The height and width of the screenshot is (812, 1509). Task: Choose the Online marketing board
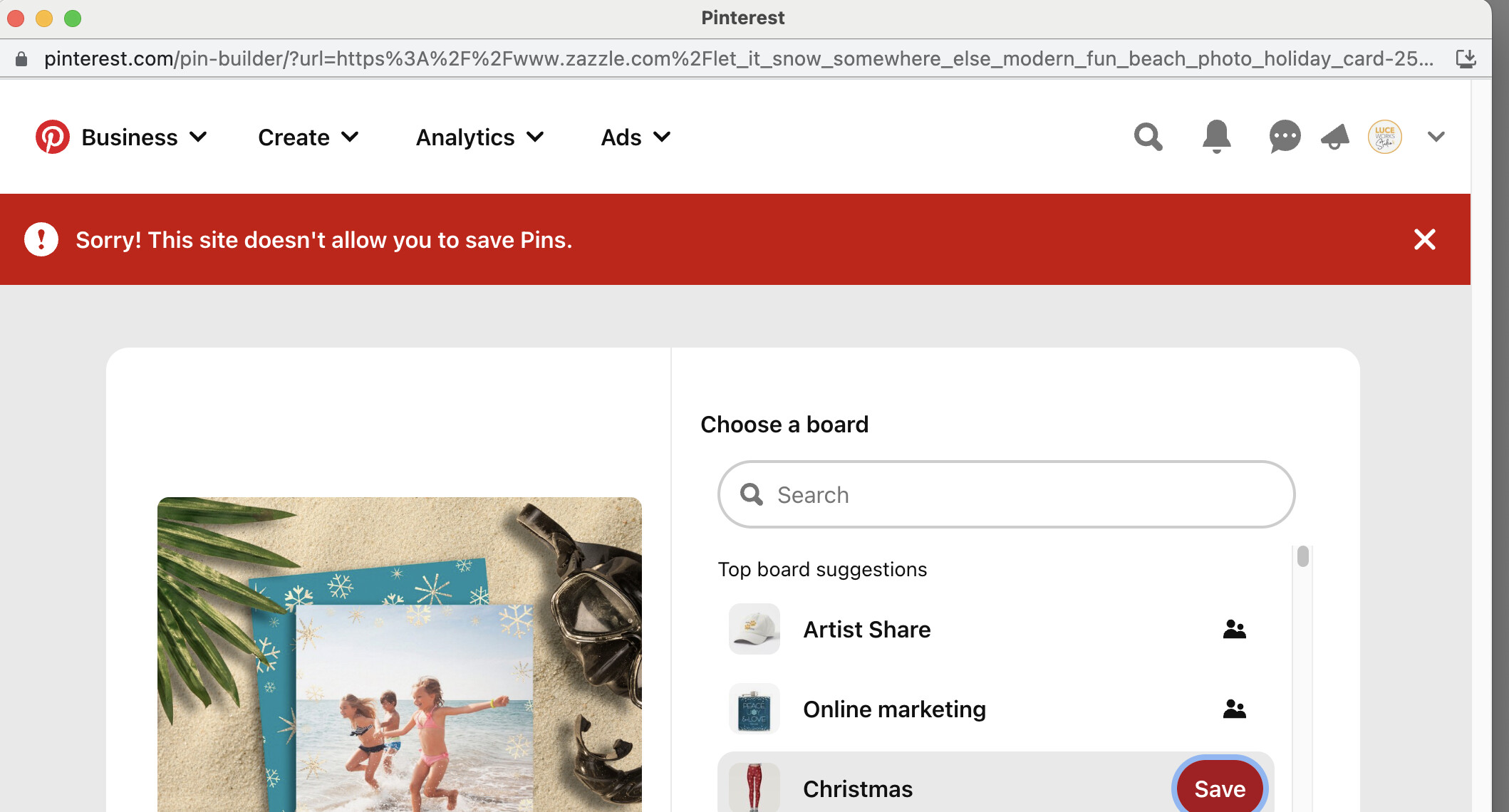(996, 709)
